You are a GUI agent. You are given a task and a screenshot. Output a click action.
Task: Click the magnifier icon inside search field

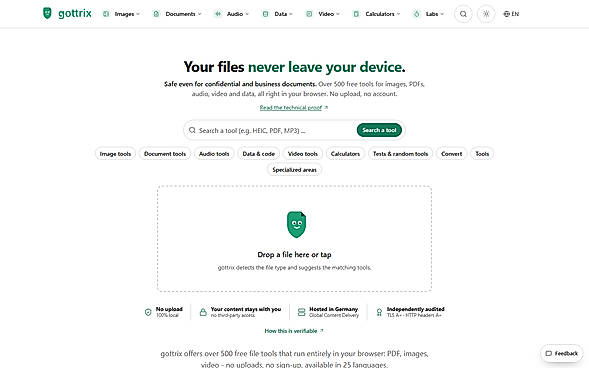tap(192, 130)
